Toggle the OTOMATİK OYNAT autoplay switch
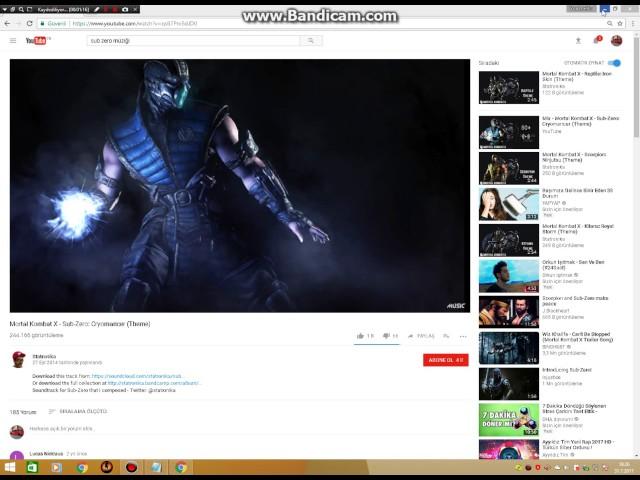Screen dimensions: 640x480 click(x=614, y=63)
